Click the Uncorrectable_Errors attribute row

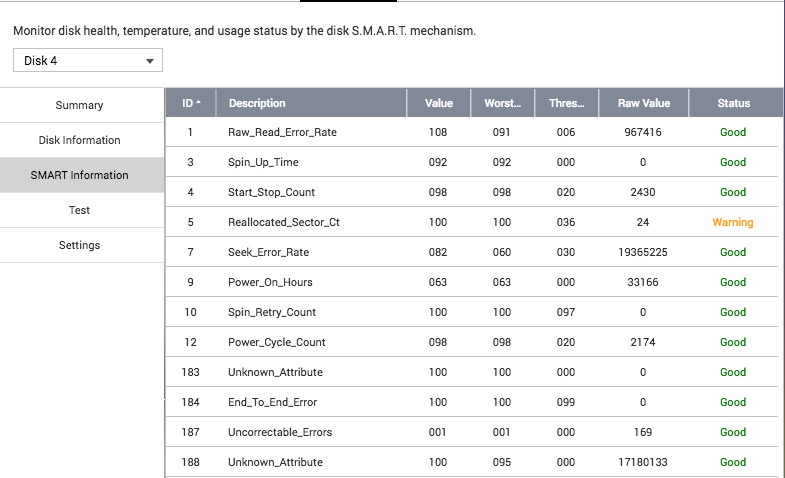click(280, 432)
